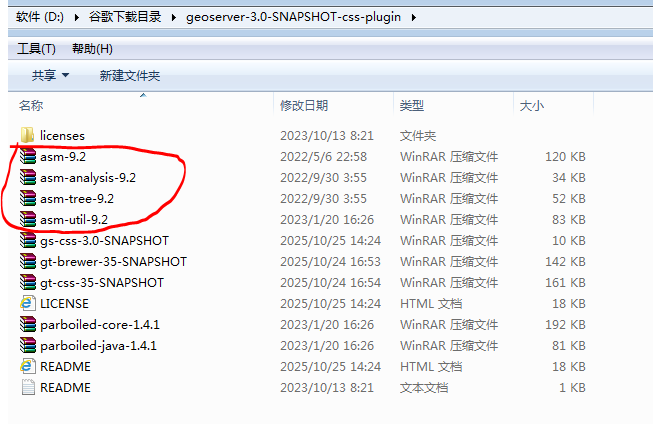This screenshot has height=424, width=653.
Task: Open the 帮助(H) menu
Action: (92, 49)
